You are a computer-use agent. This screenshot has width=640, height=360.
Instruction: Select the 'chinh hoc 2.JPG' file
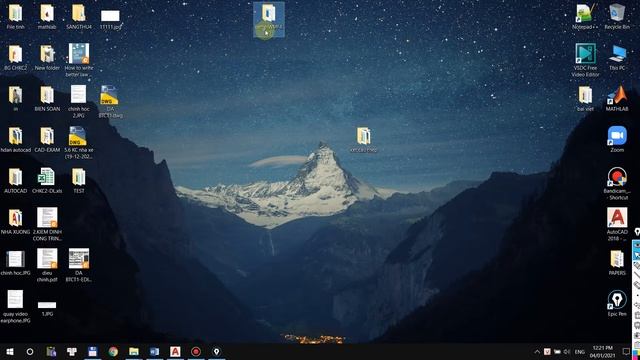(78, 102)
